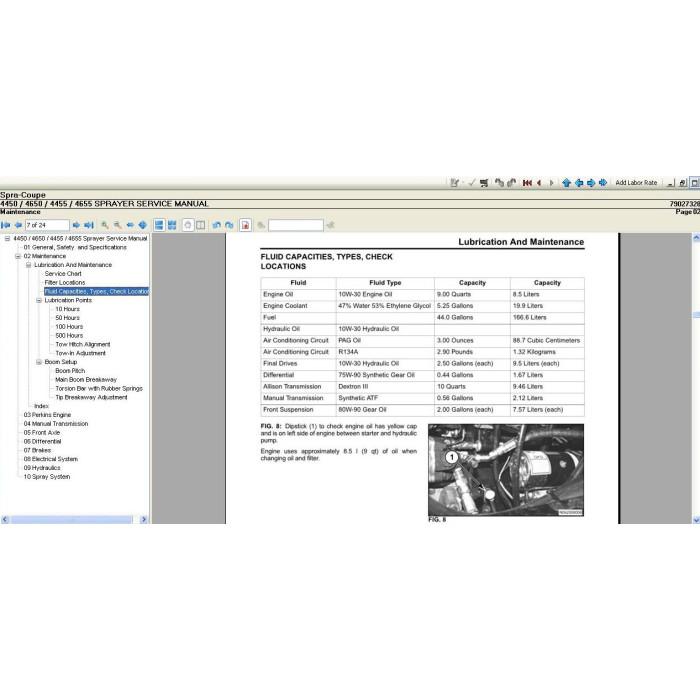This screenshot has width=700, height=700.
Task: Go to previous page arrow
Action: (x=18, y=225)
